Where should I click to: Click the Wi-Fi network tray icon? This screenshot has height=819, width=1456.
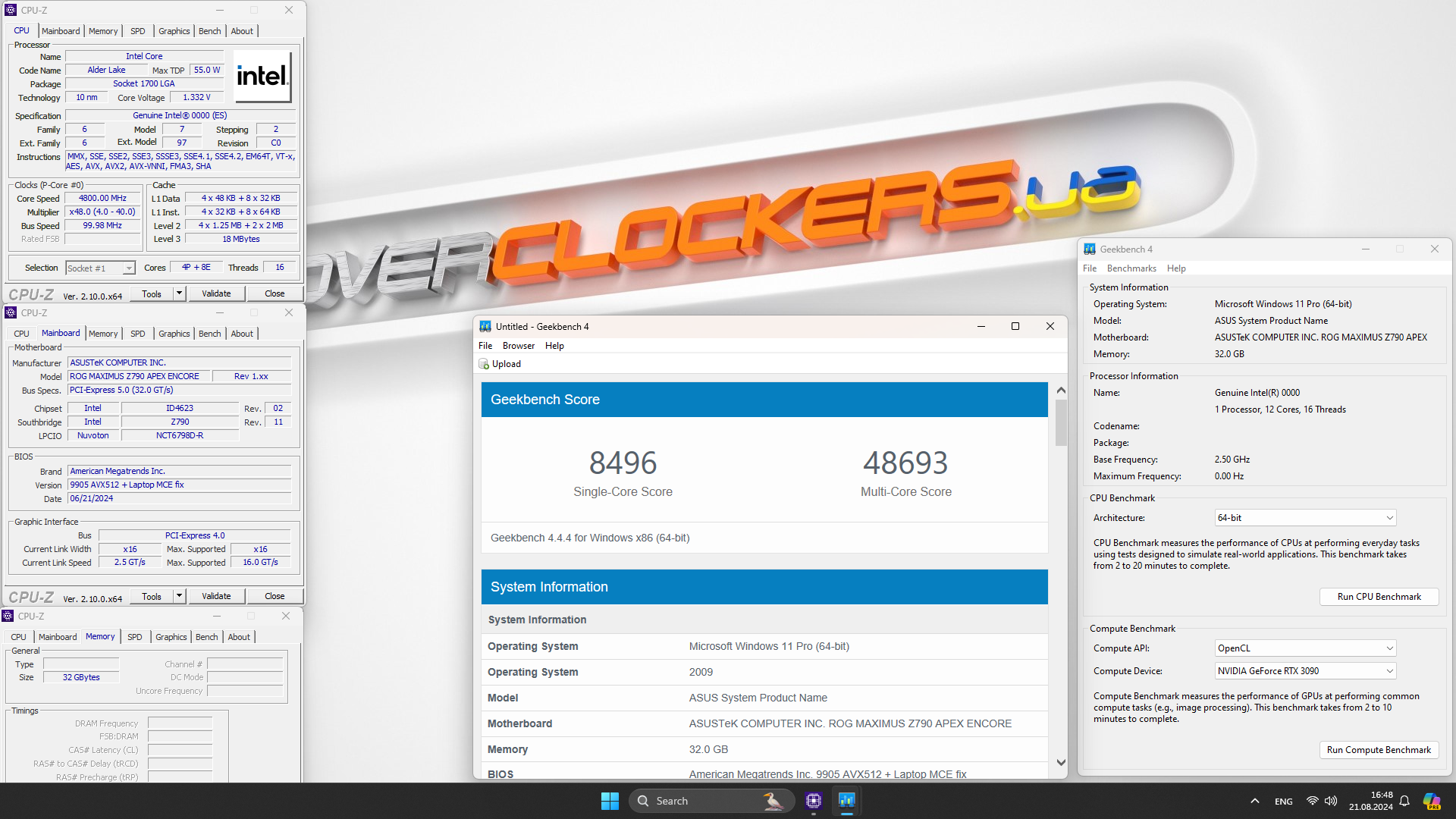pos(1312,801)
